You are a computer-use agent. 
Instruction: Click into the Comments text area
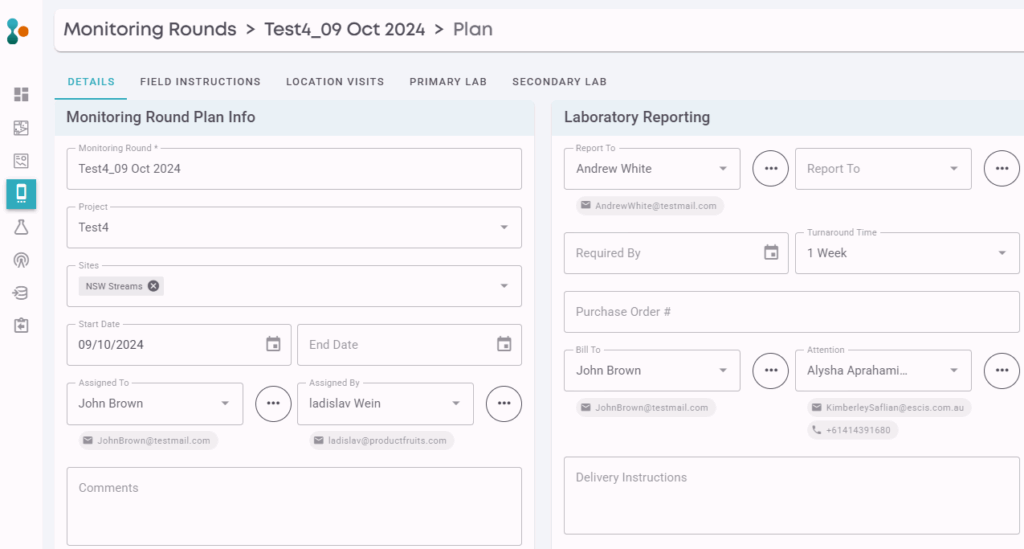click(x=294, y=505)
